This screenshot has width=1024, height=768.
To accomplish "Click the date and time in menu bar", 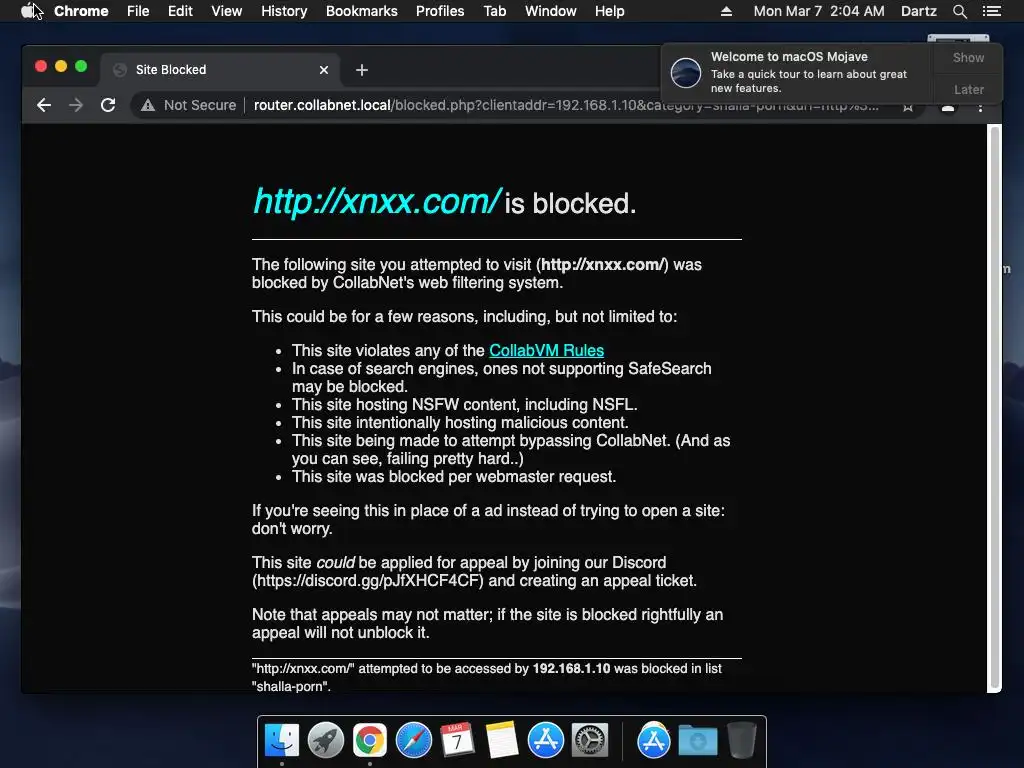I will tap(819, 11).
